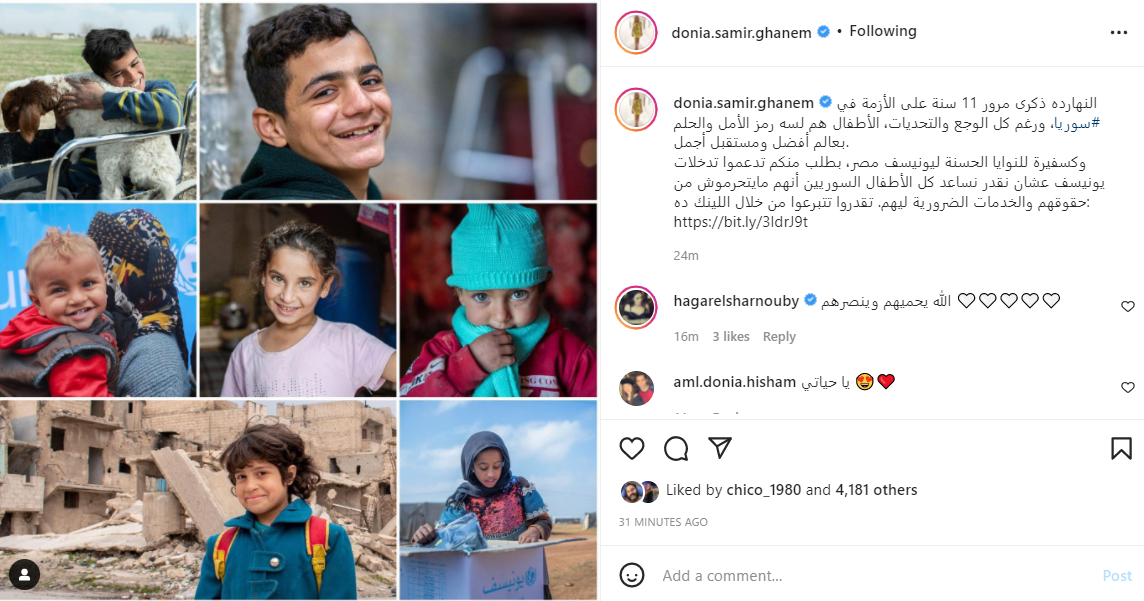1144x601 pixels.
Task: Open the comment speech bubble icon
Action: (x=676, y=448)
